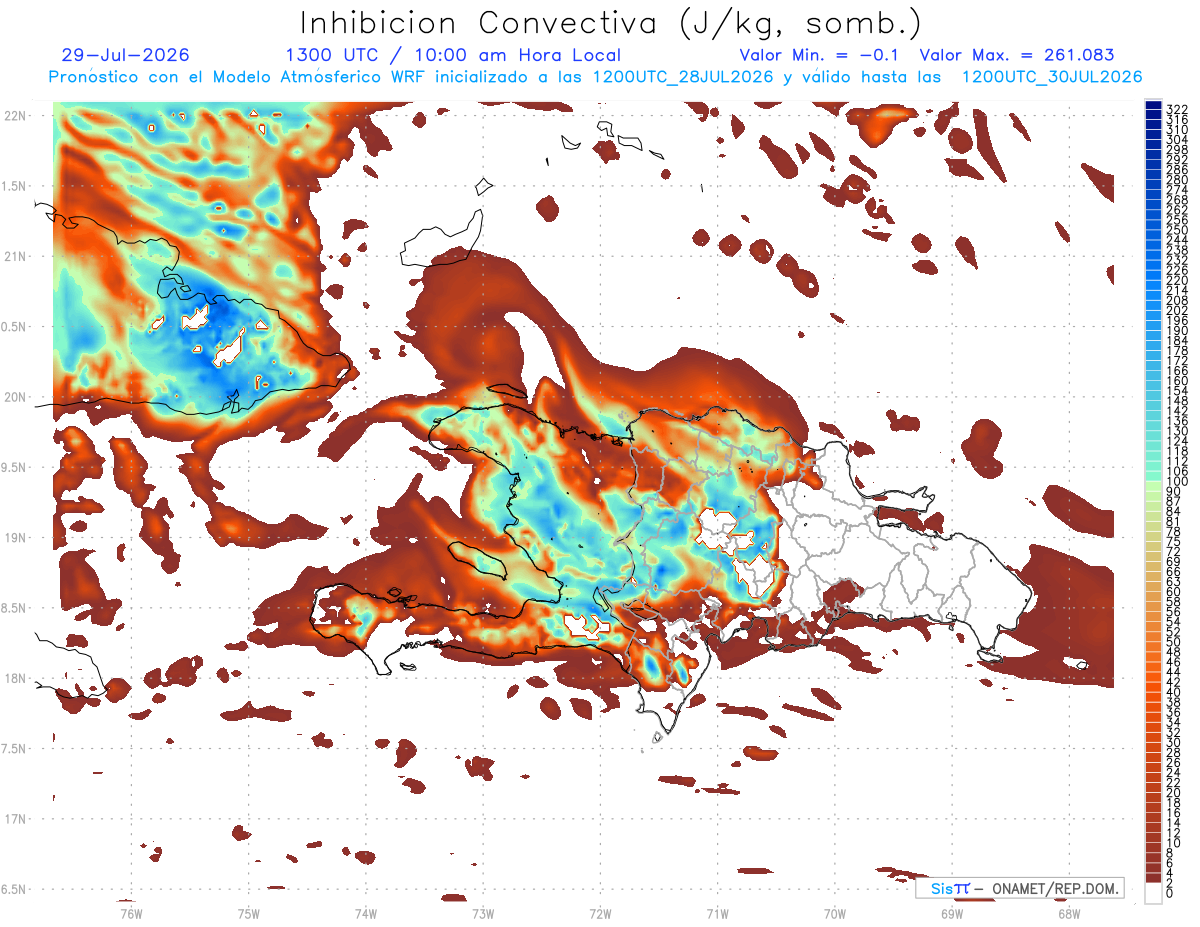Click the color bar value "202"

[x=1177, y=311]
